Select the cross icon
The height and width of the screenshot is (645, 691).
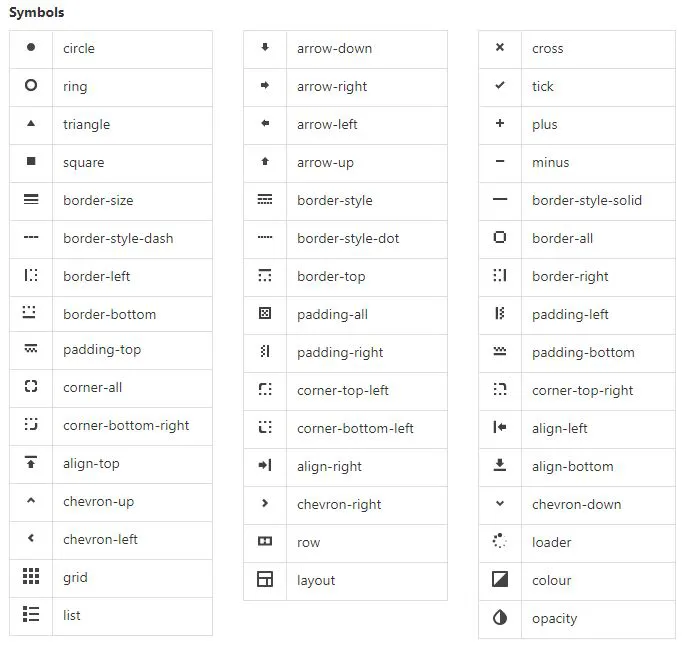[x=500, y=47]
